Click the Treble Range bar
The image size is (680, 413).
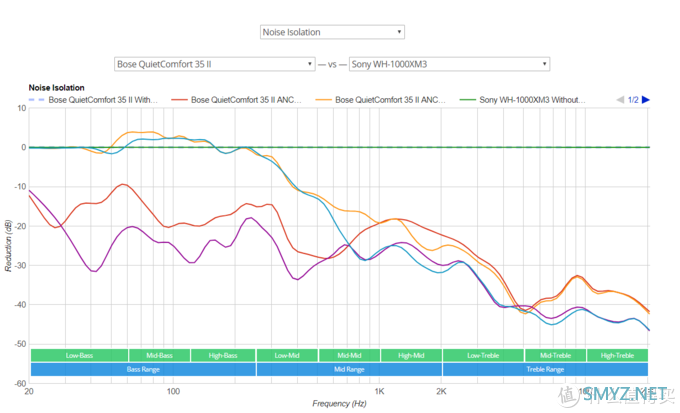[x=546, y=369]
